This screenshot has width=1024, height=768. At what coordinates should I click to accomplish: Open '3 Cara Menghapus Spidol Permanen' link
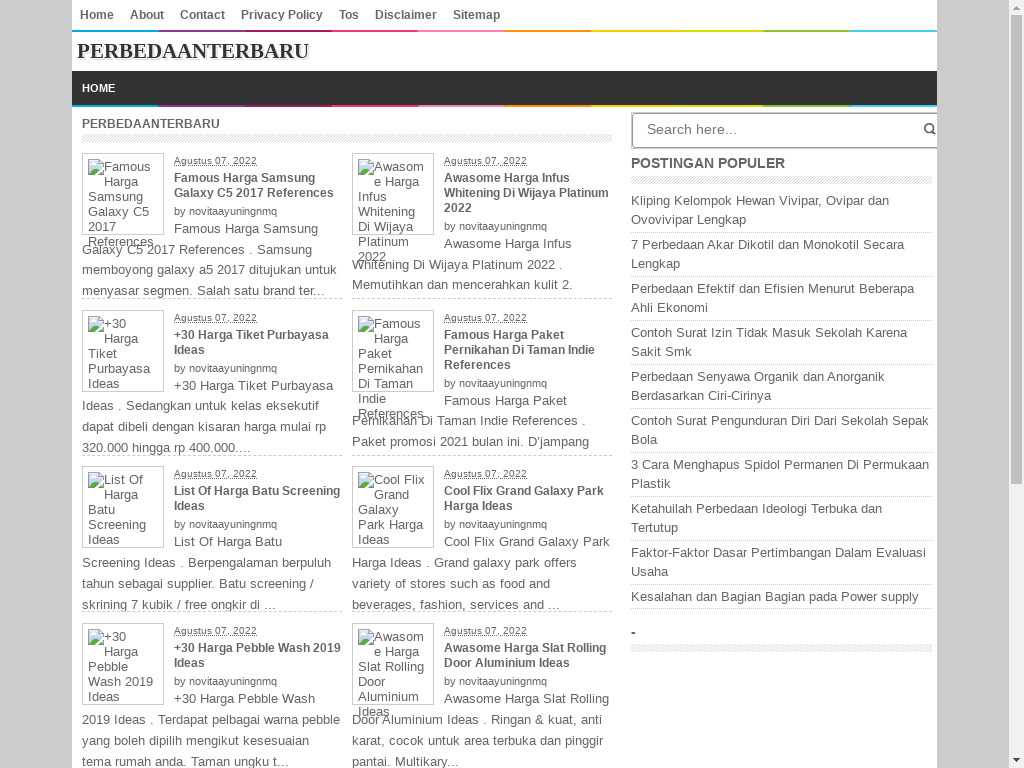pyautogui.click(x=780, y=474)
